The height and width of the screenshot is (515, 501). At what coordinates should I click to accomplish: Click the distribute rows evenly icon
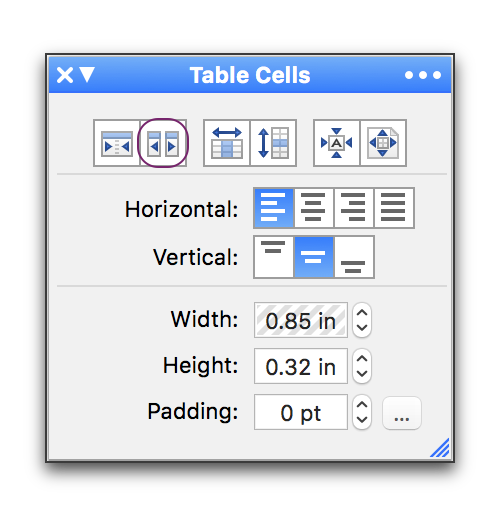pyautogui.click(x=273, y=143)
